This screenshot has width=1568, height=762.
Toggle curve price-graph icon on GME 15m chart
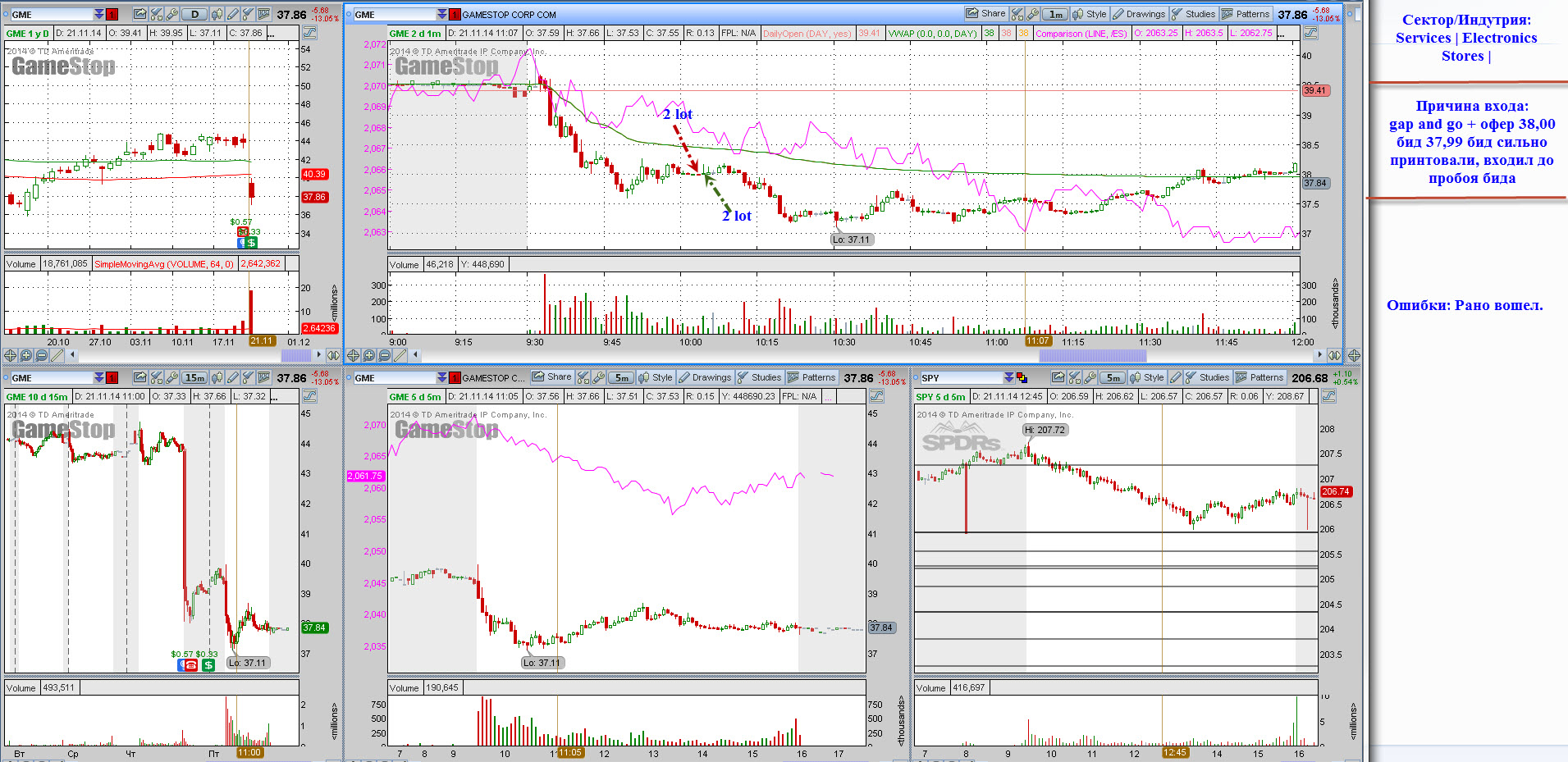pyautogui.click(x=309, y=396)
